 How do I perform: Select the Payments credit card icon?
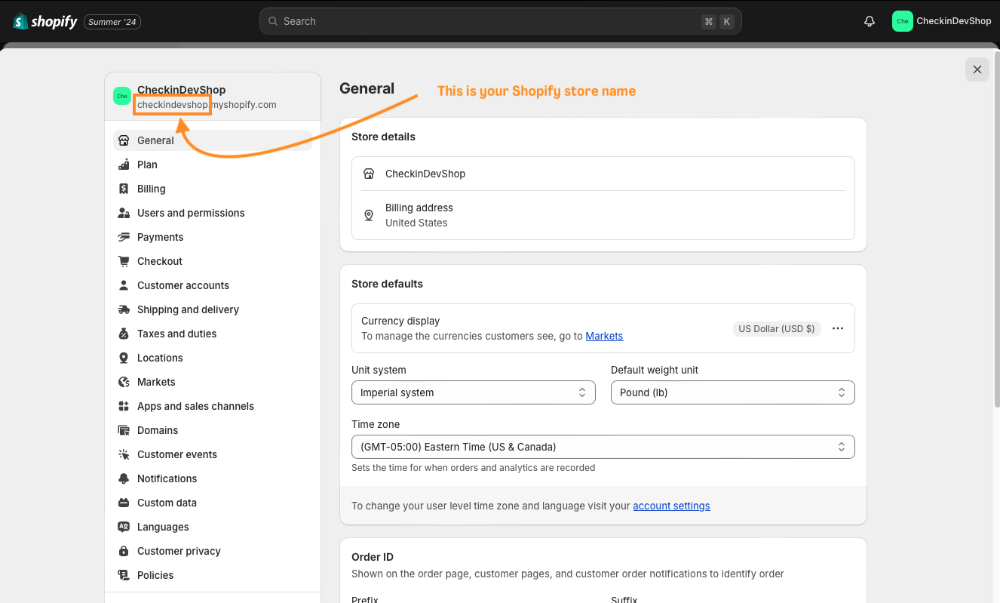(x=125, y=237)
